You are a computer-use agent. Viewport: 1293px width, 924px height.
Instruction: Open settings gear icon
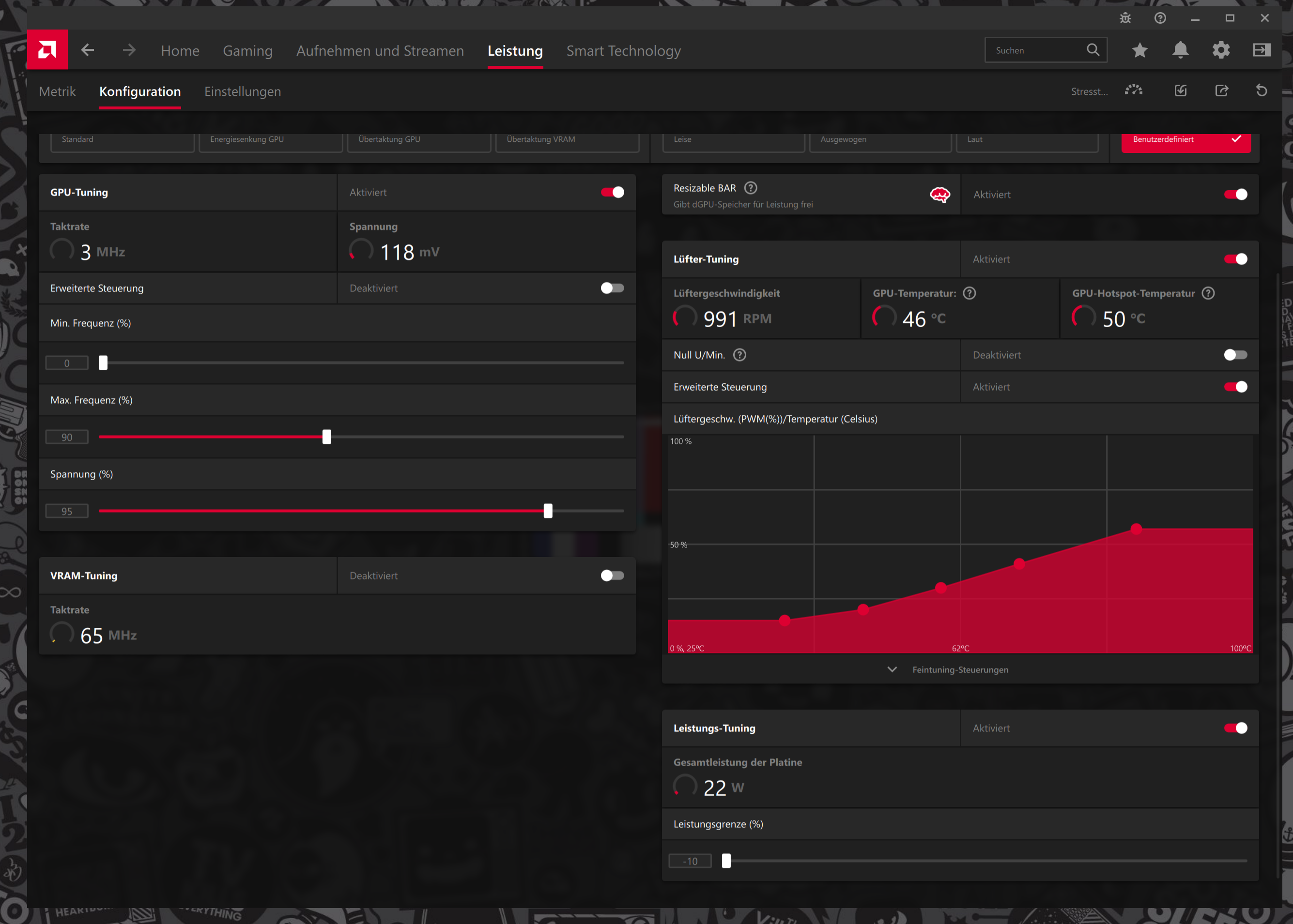pyautogui.click(x=1221, y=50)
